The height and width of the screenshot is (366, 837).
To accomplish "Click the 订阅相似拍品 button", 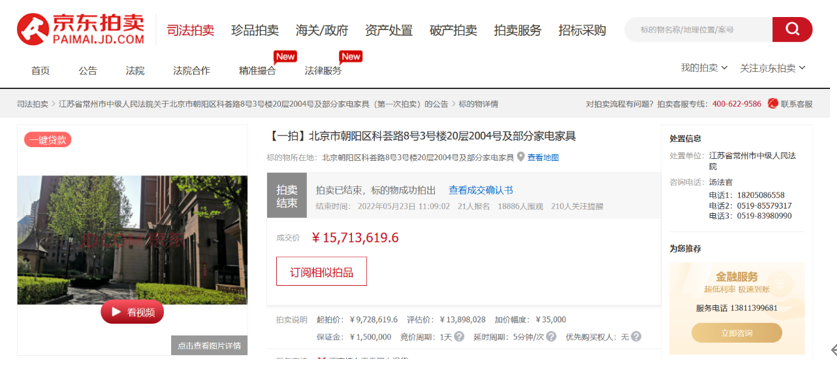I will (321, 272).
